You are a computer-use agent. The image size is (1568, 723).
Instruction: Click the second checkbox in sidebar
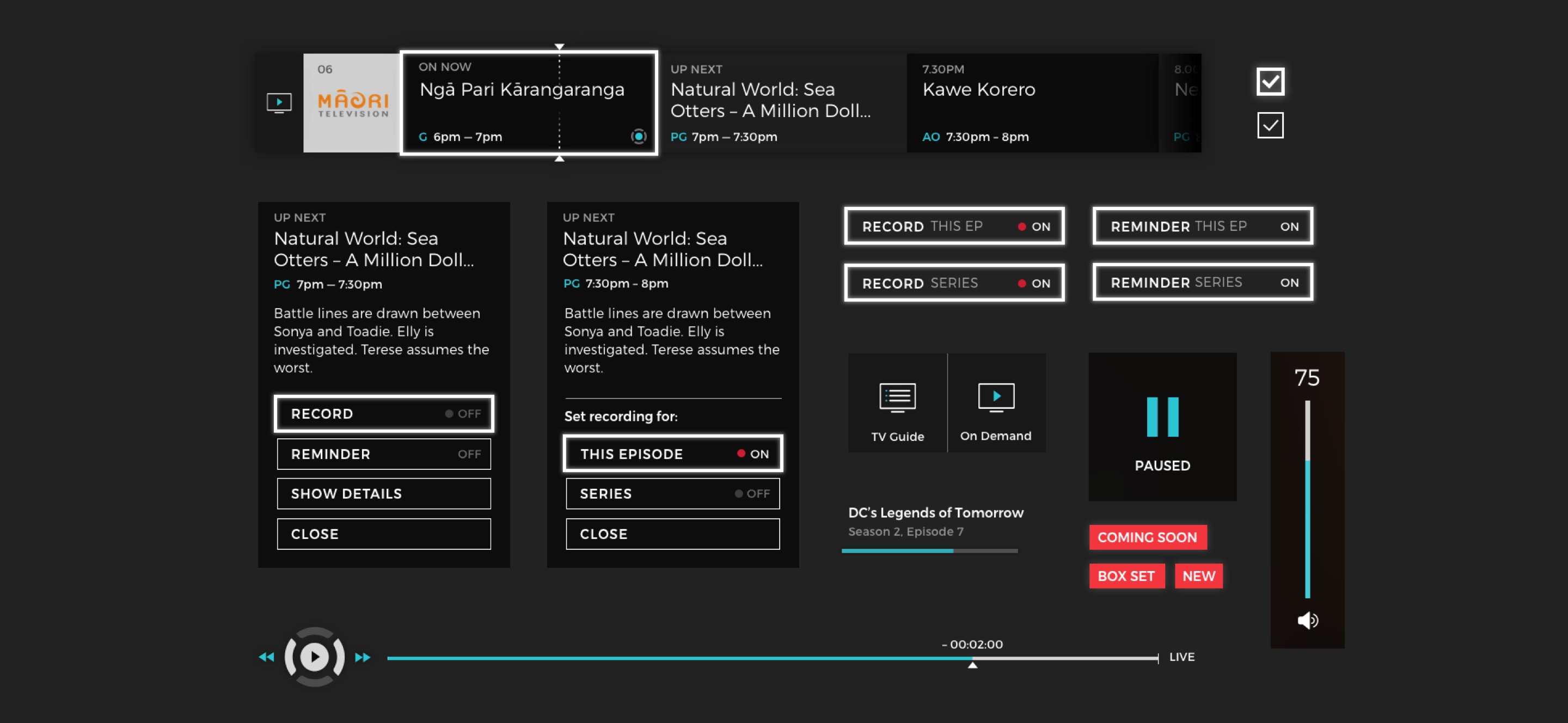pos(1270,125)
